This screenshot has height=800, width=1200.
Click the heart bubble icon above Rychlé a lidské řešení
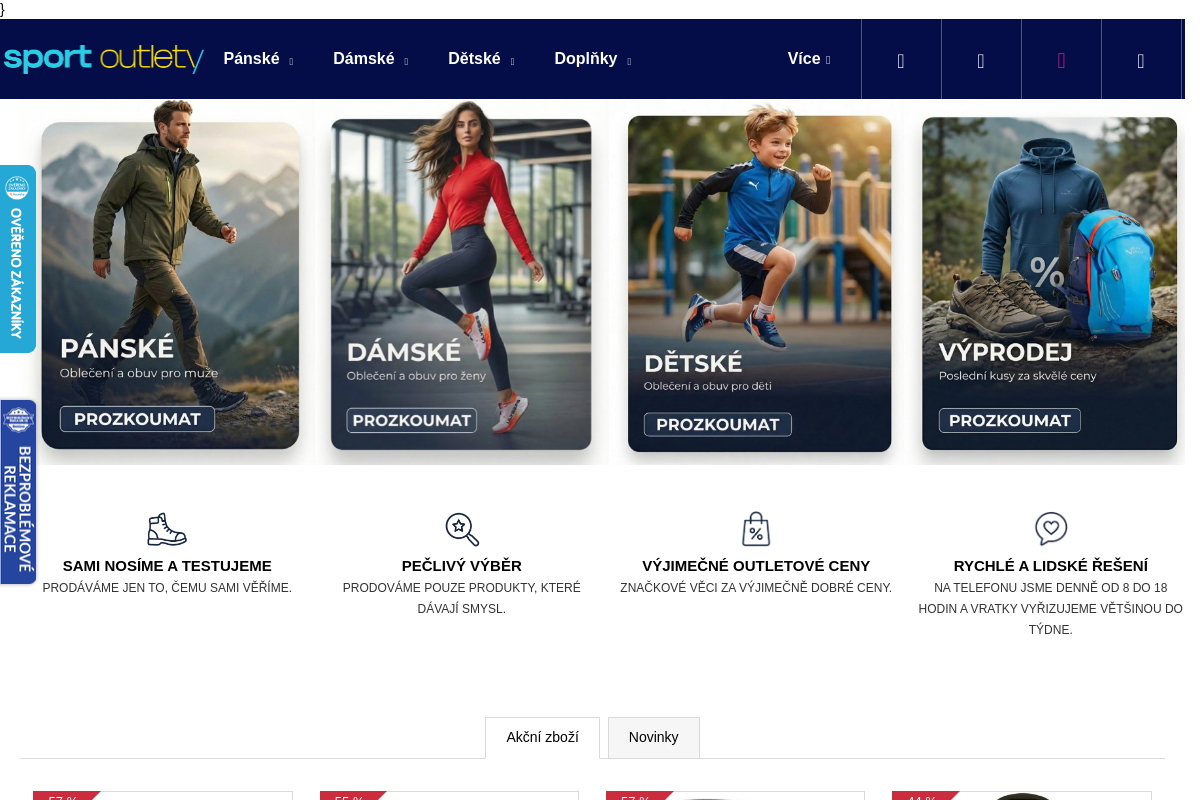[x=1051, y=529]
